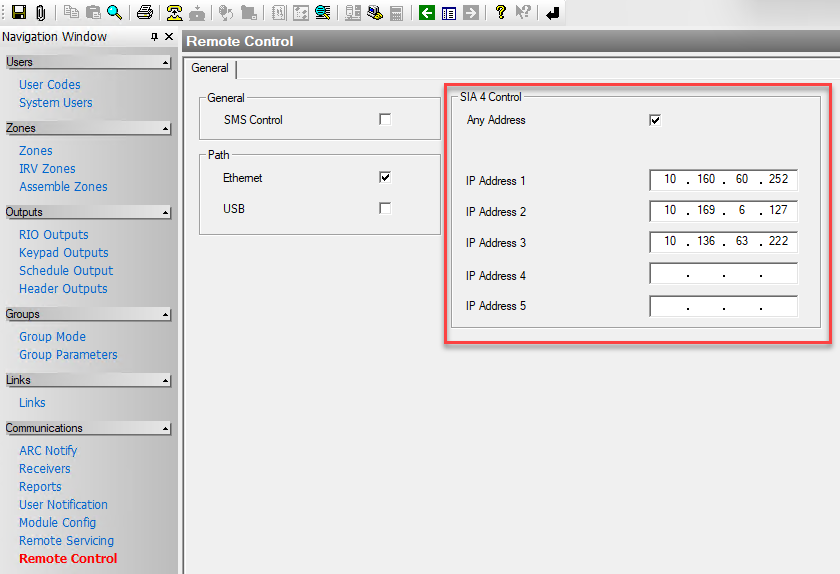The height and width of the screenshot is (574, 840).
Task: Click the magnifying glass search icon
Action: point(115,13)
